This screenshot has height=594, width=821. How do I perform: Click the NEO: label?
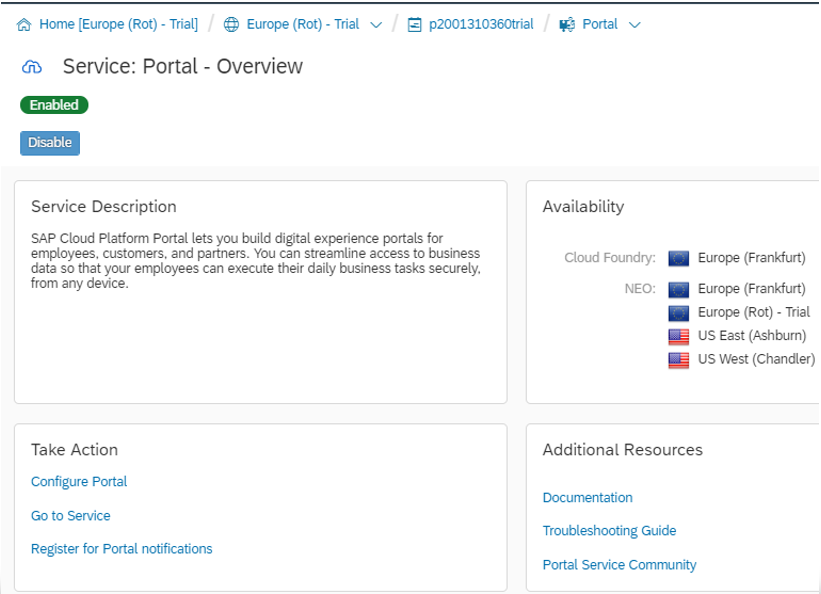point(640,289)
